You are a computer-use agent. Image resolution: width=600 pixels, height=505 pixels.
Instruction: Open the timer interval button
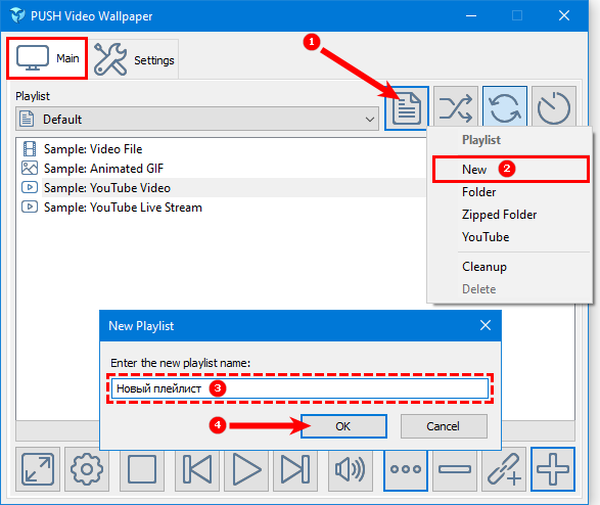(554, 109)
